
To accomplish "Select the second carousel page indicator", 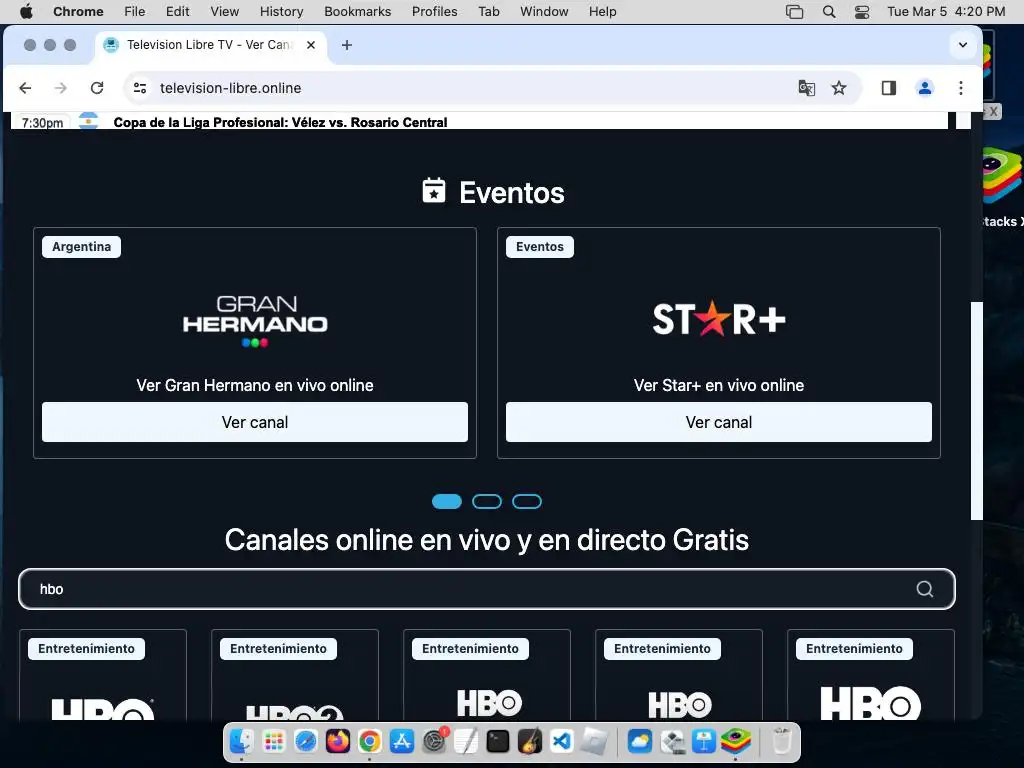I will click(x=487, y=502).
